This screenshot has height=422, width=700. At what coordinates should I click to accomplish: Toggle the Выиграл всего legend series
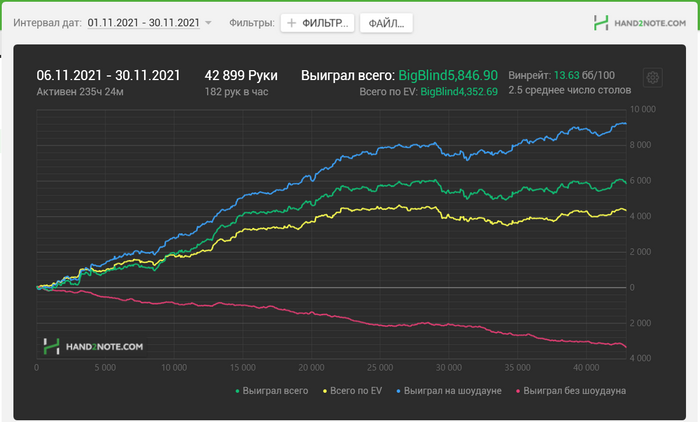271,391
